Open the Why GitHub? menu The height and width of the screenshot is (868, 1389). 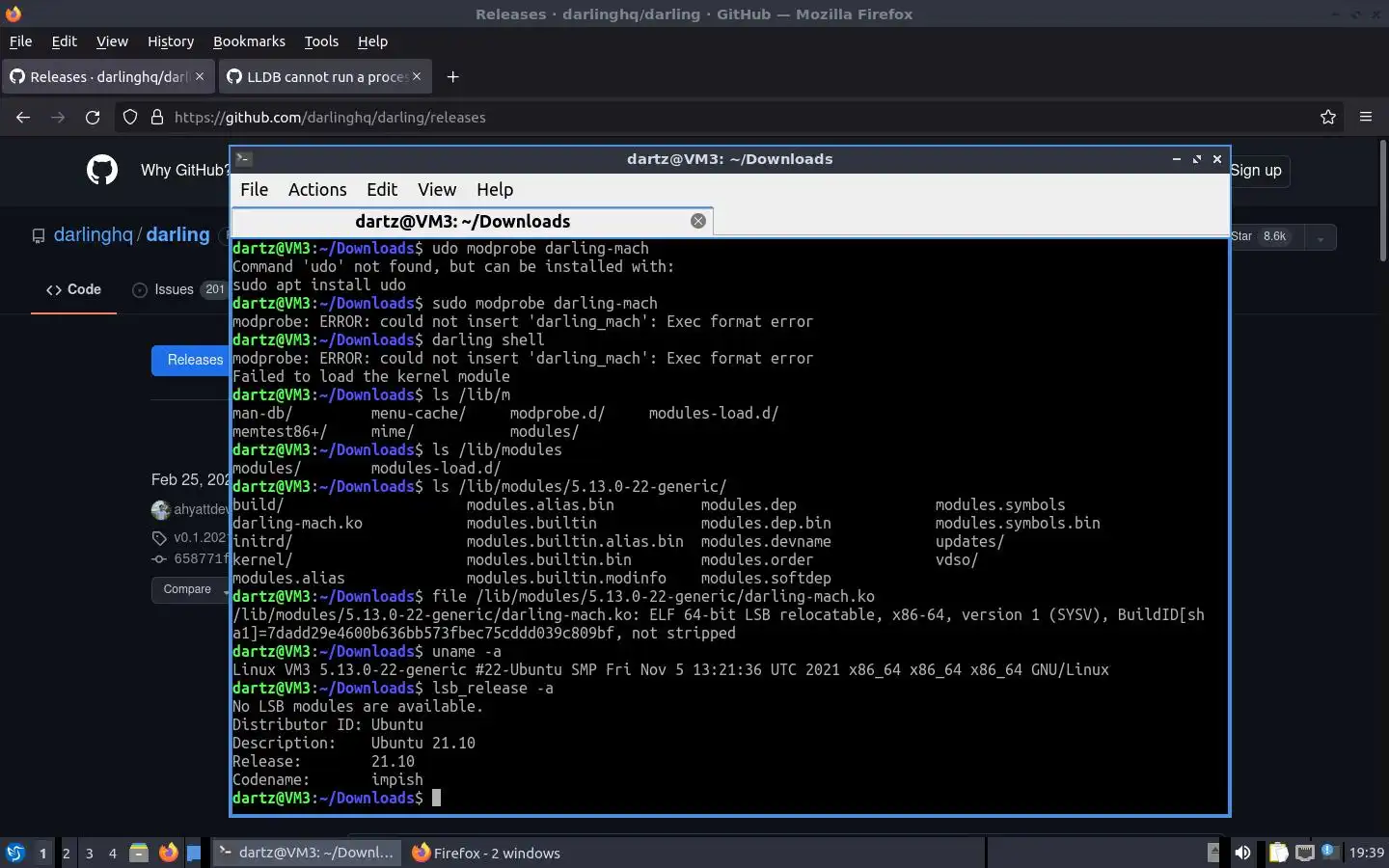(x=183, y=170)
